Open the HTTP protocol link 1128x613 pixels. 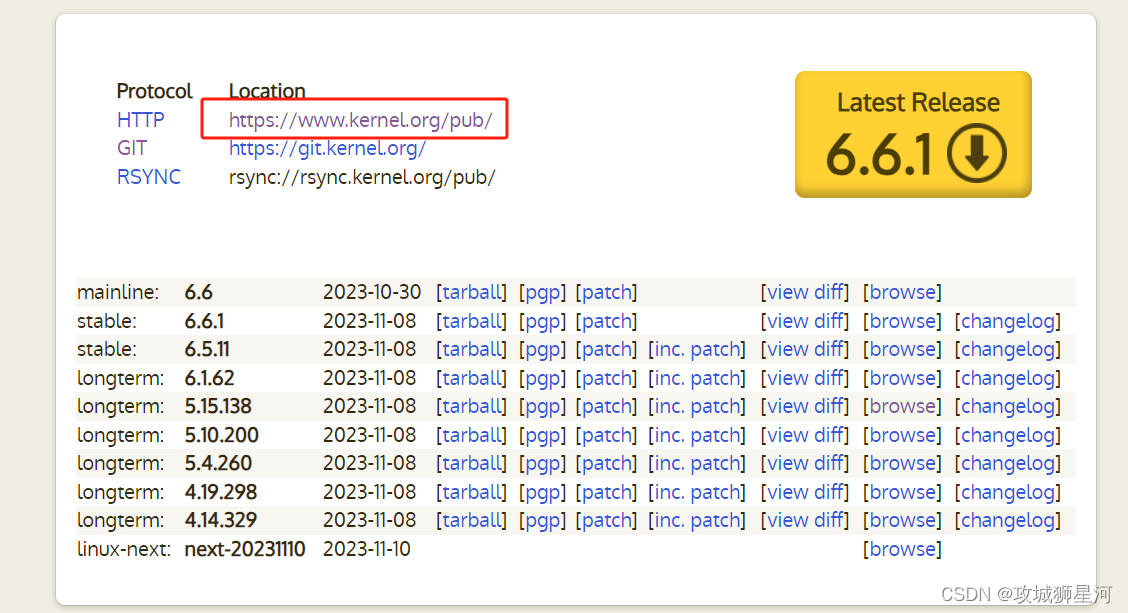140,119
